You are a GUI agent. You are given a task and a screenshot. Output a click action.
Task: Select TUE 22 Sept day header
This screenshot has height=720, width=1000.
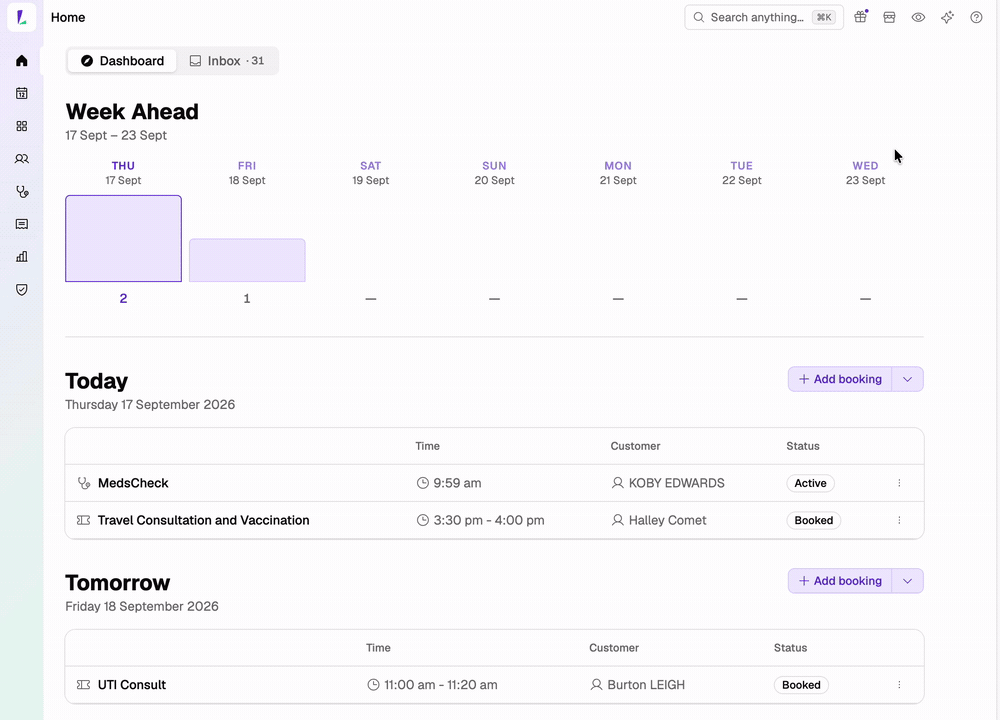tap(742, 173)
